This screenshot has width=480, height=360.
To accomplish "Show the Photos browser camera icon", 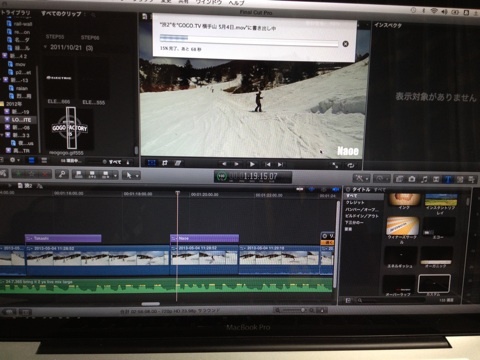I will (x=412, y=179).
